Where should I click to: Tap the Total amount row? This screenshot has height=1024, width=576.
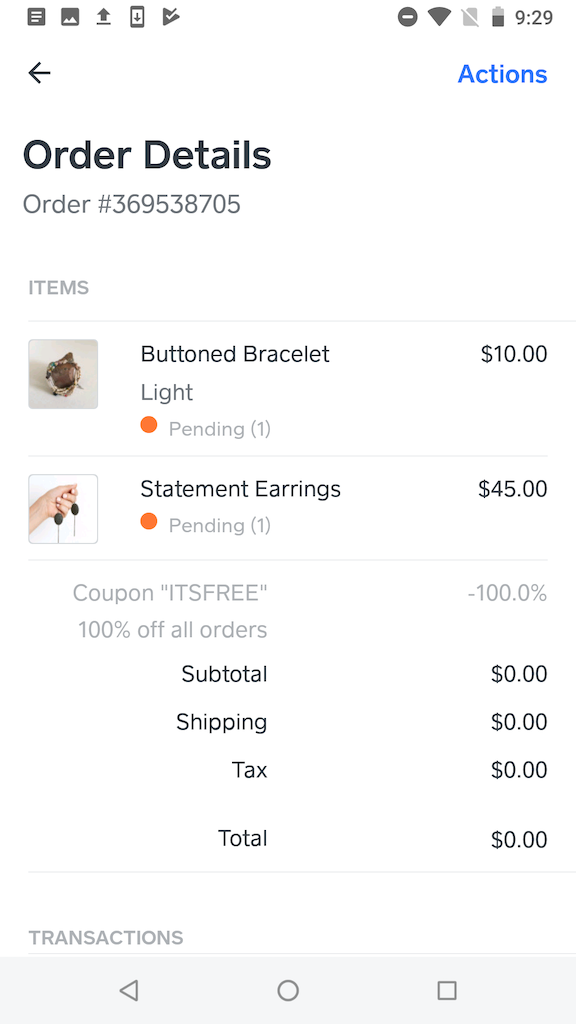coord(288,839)
